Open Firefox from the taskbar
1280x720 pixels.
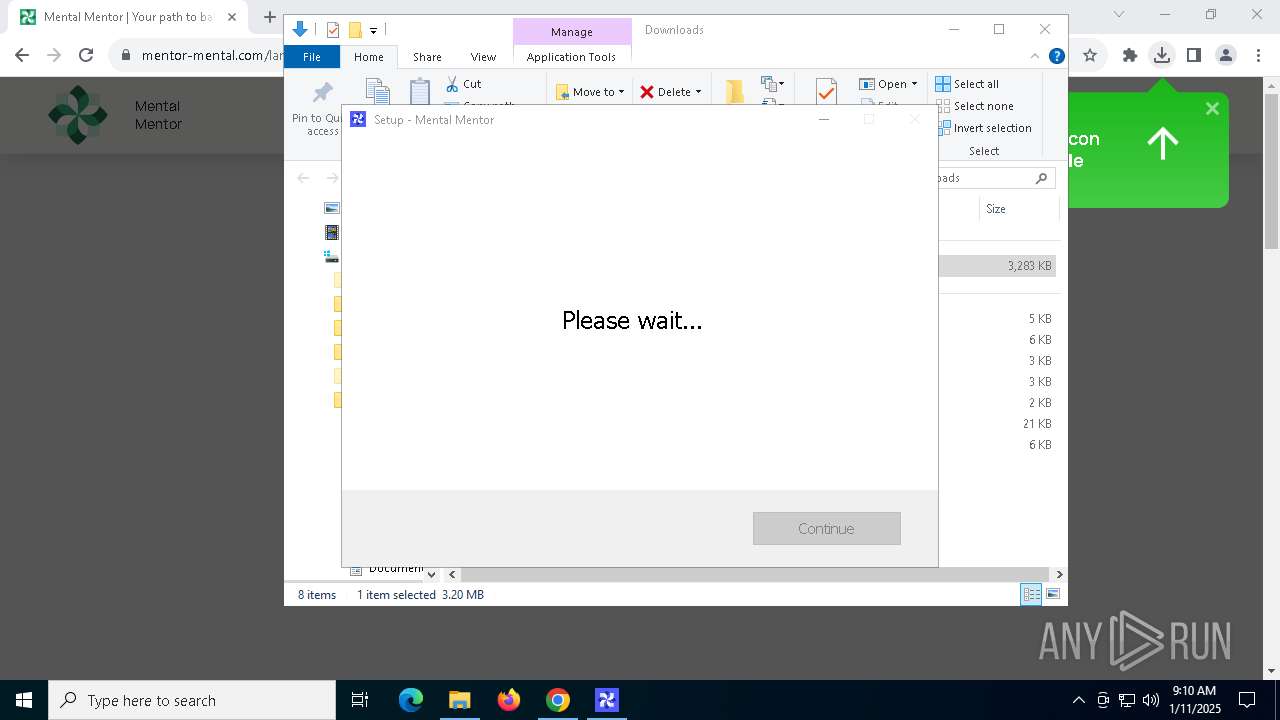pos(509,700)
